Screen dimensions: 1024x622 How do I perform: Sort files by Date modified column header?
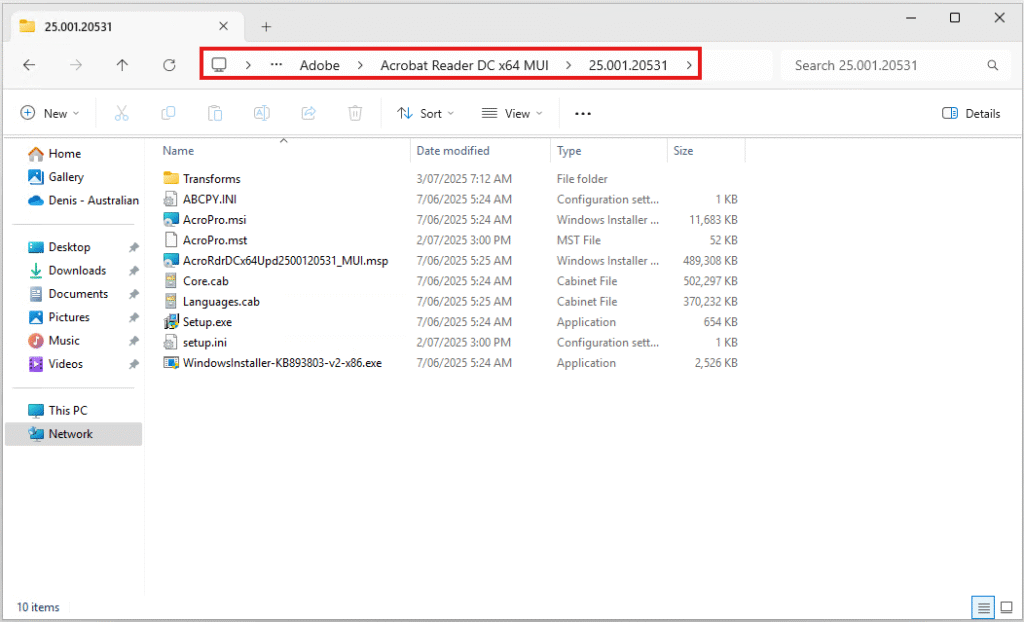pyautogui.click(x=453, y=151)
